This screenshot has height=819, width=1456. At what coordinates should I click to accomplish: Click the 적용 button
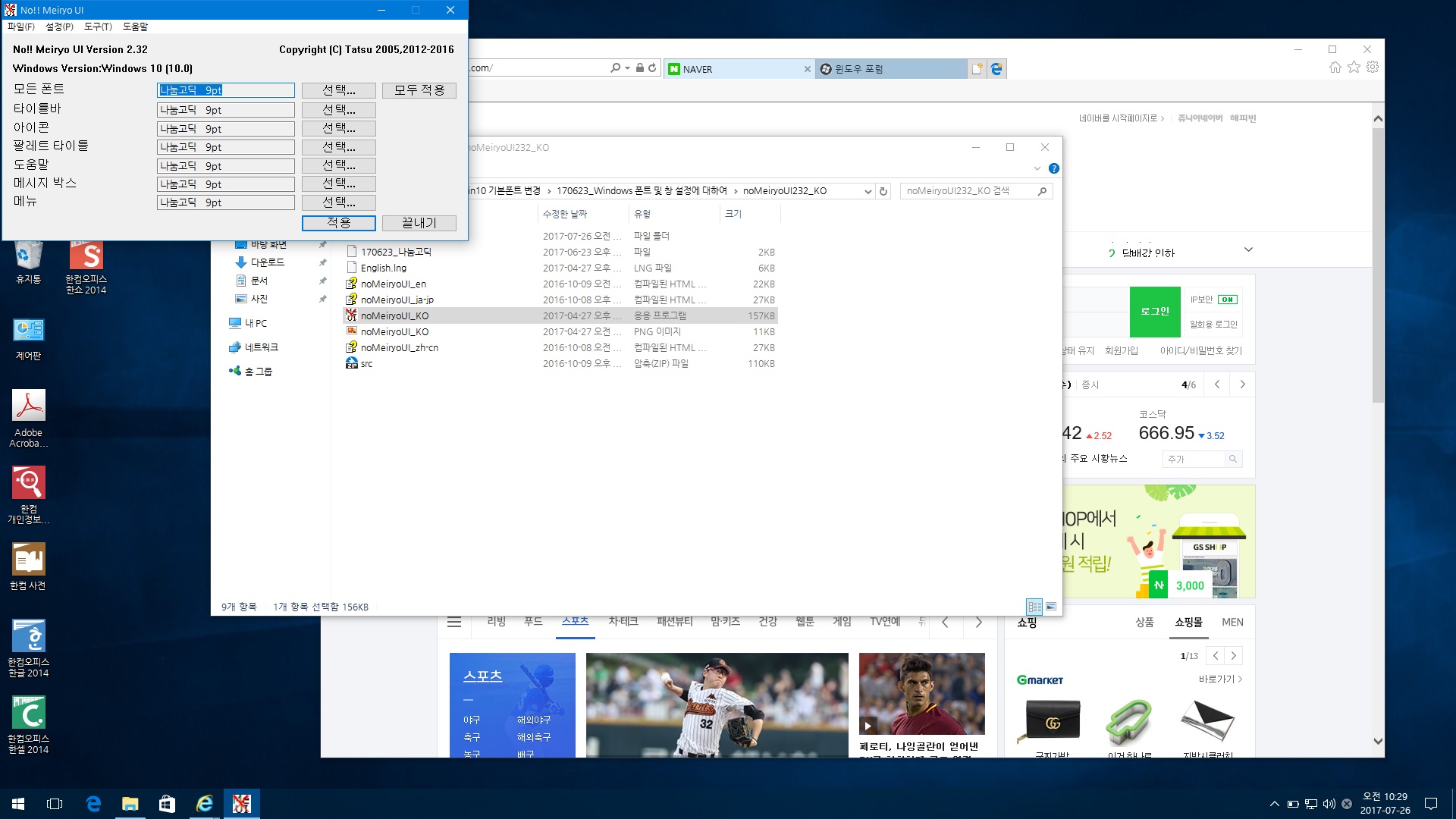pos(339,223)
